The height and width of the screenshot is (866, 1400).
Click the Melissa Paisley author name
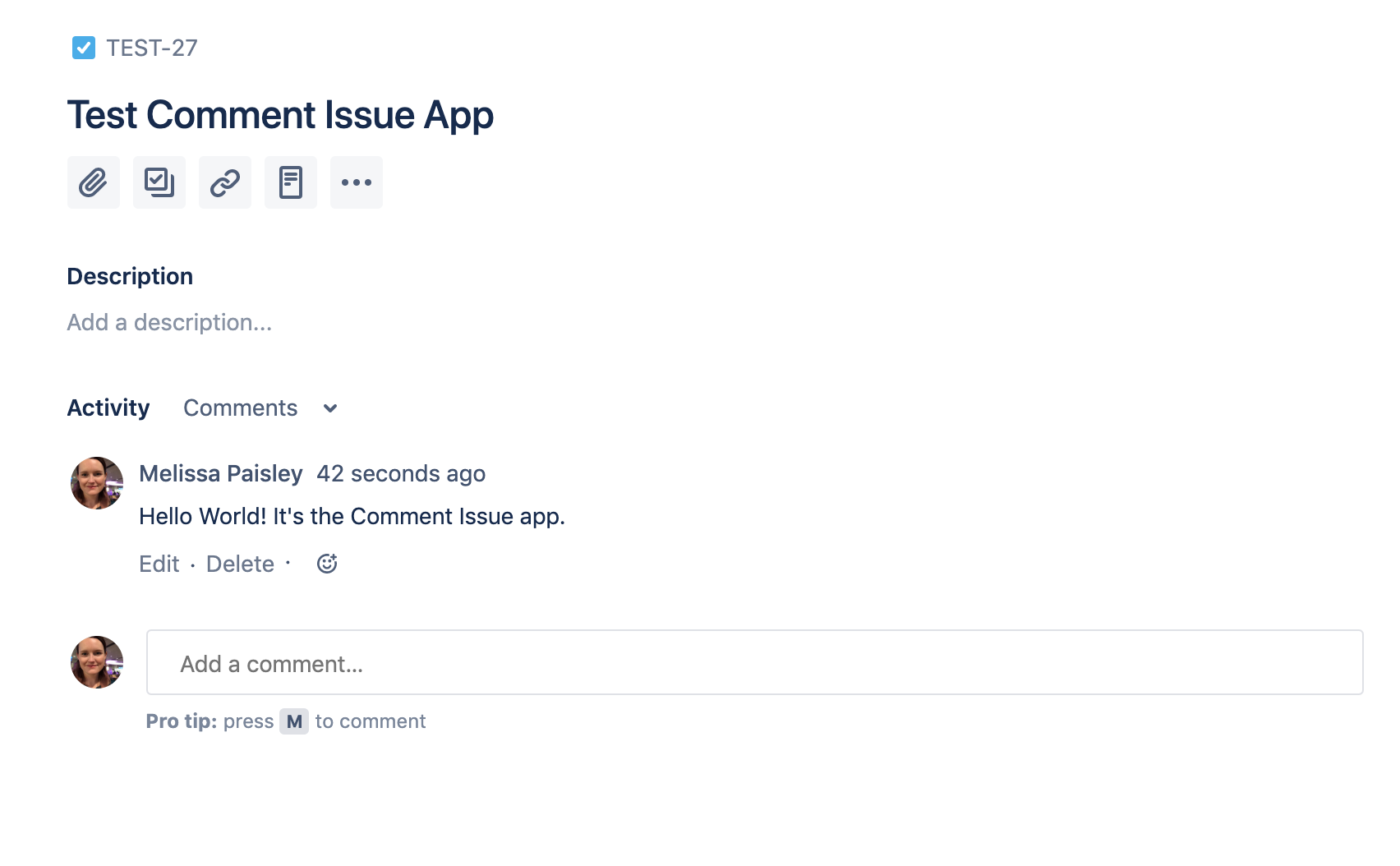coord(221,473)
